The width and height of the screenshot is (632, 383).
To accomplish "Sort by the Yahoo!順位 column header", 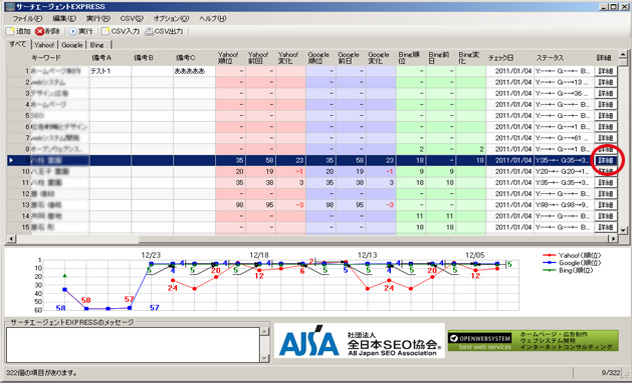I will tap(231, 58).
